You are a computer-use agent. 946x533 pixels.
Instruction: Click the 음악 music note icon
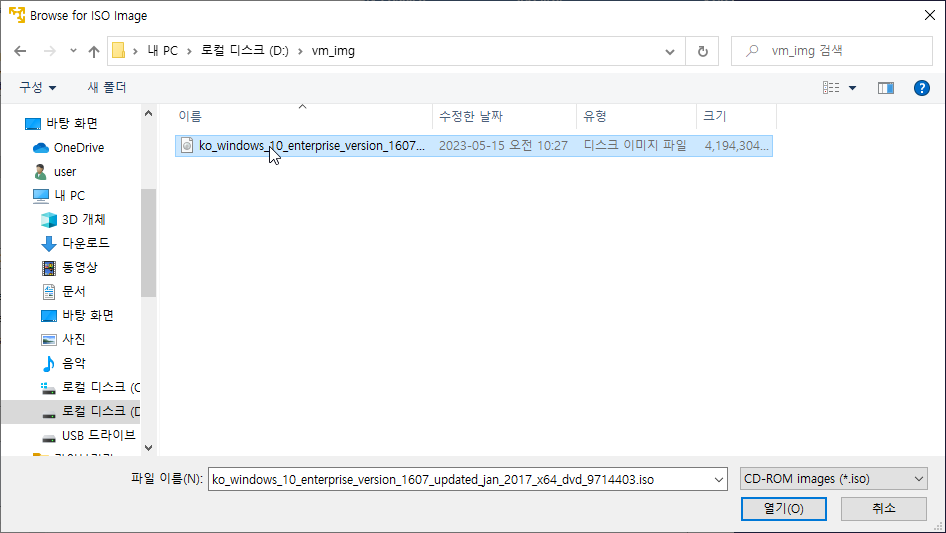click(x=49, y=363)
